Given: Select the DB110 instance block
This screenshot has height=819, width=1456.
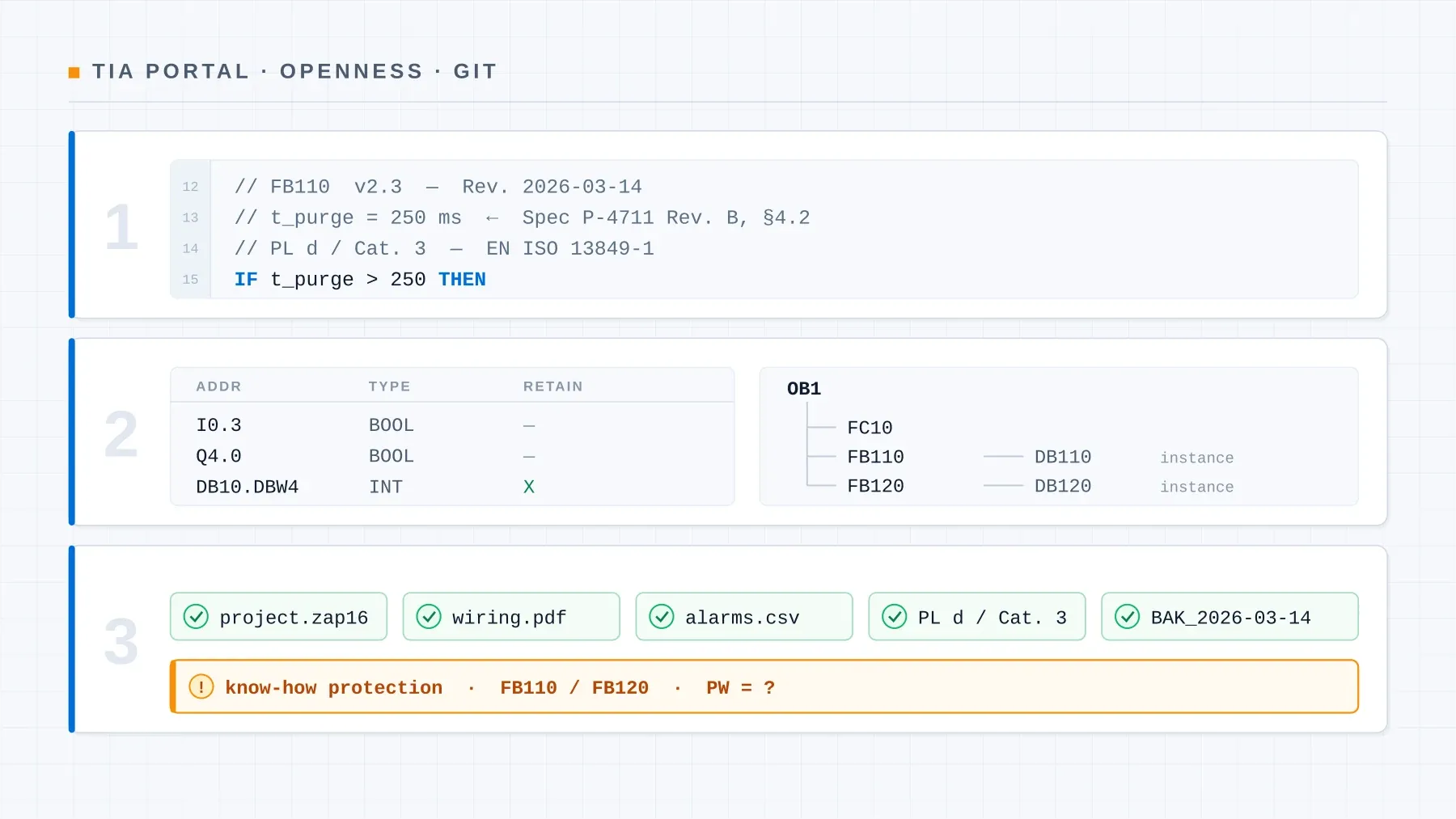Looking at the screenshot, I should [x=1063, y=457].
